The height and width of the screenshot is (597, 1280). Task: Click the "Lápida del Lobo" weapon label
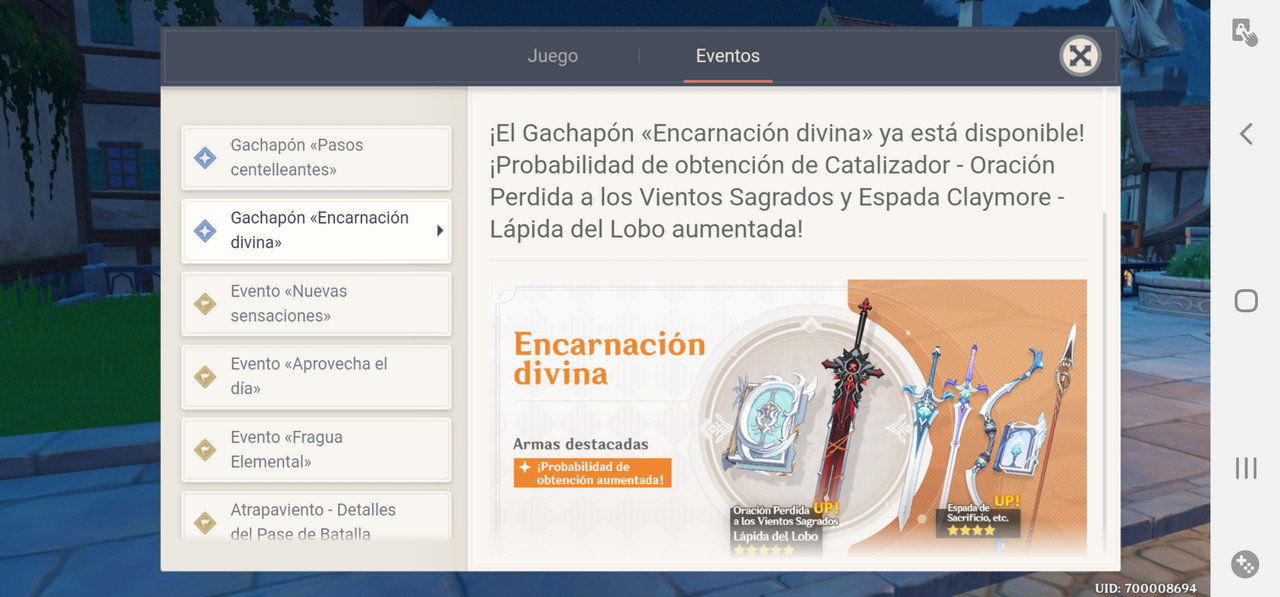776,536
